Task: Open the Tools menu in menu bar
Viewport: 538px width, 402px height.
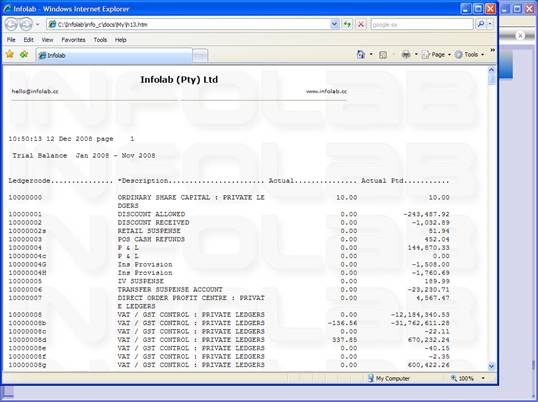Action: (100, 40)
